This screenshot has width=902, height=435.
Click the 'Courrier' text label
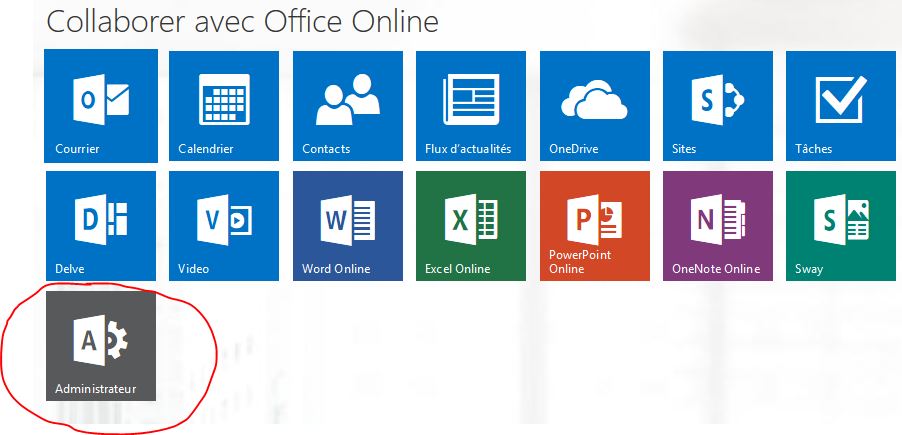tap(78, 149)
